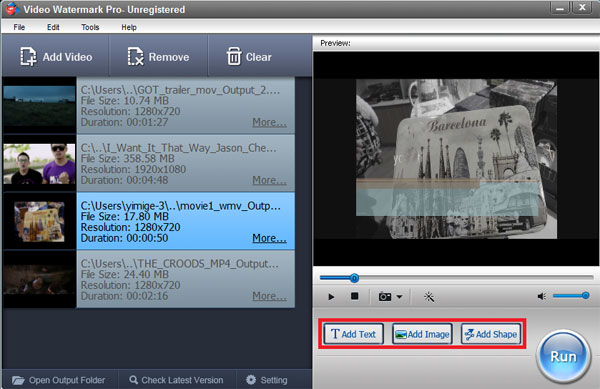The image size is (600, 389).
Task: Click More link for movie1_wmv video
Action: tap(269, 238)
